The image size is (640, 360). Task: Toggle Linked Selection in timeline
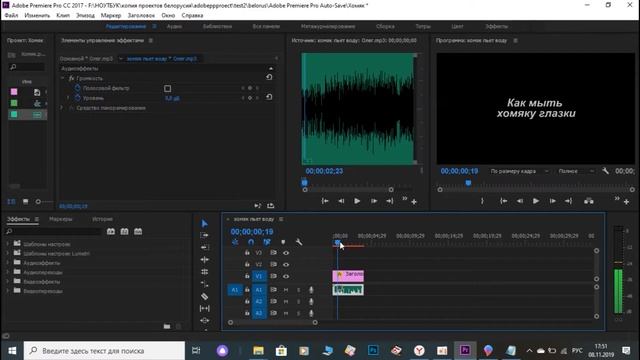pyautogui.click(x=267, y=242)
